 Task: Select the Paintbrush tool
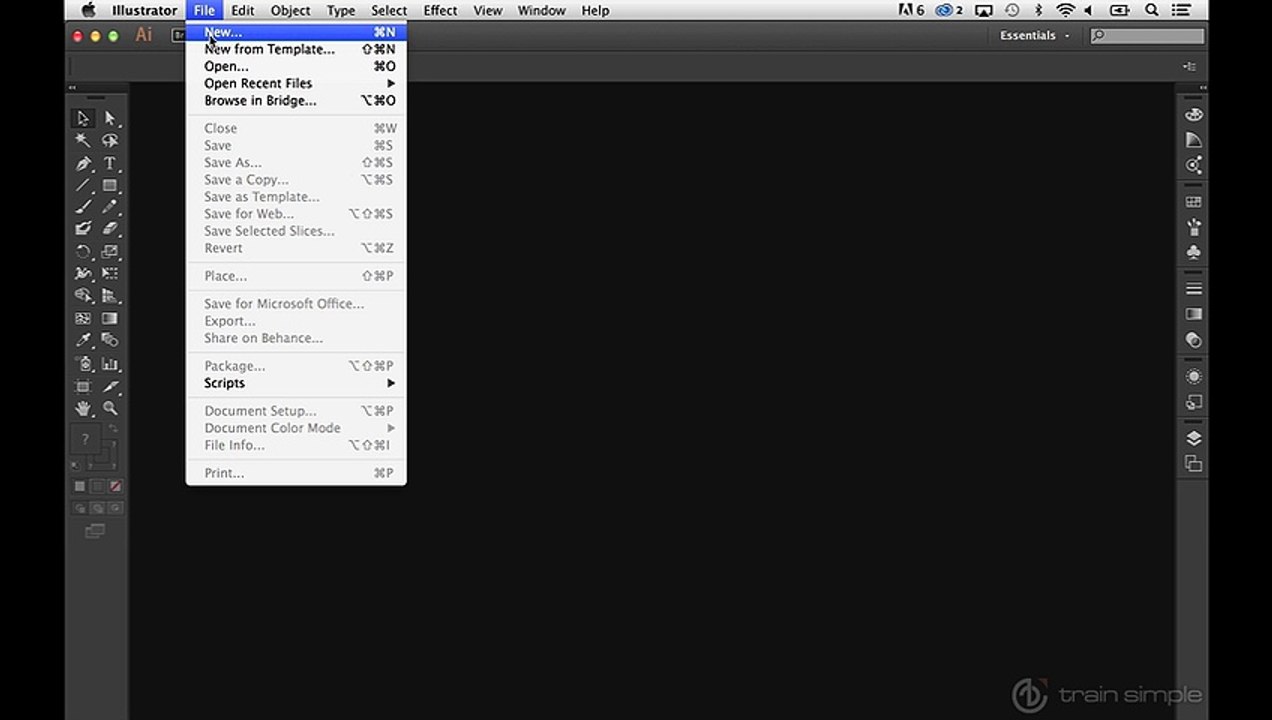coord(83,207)
